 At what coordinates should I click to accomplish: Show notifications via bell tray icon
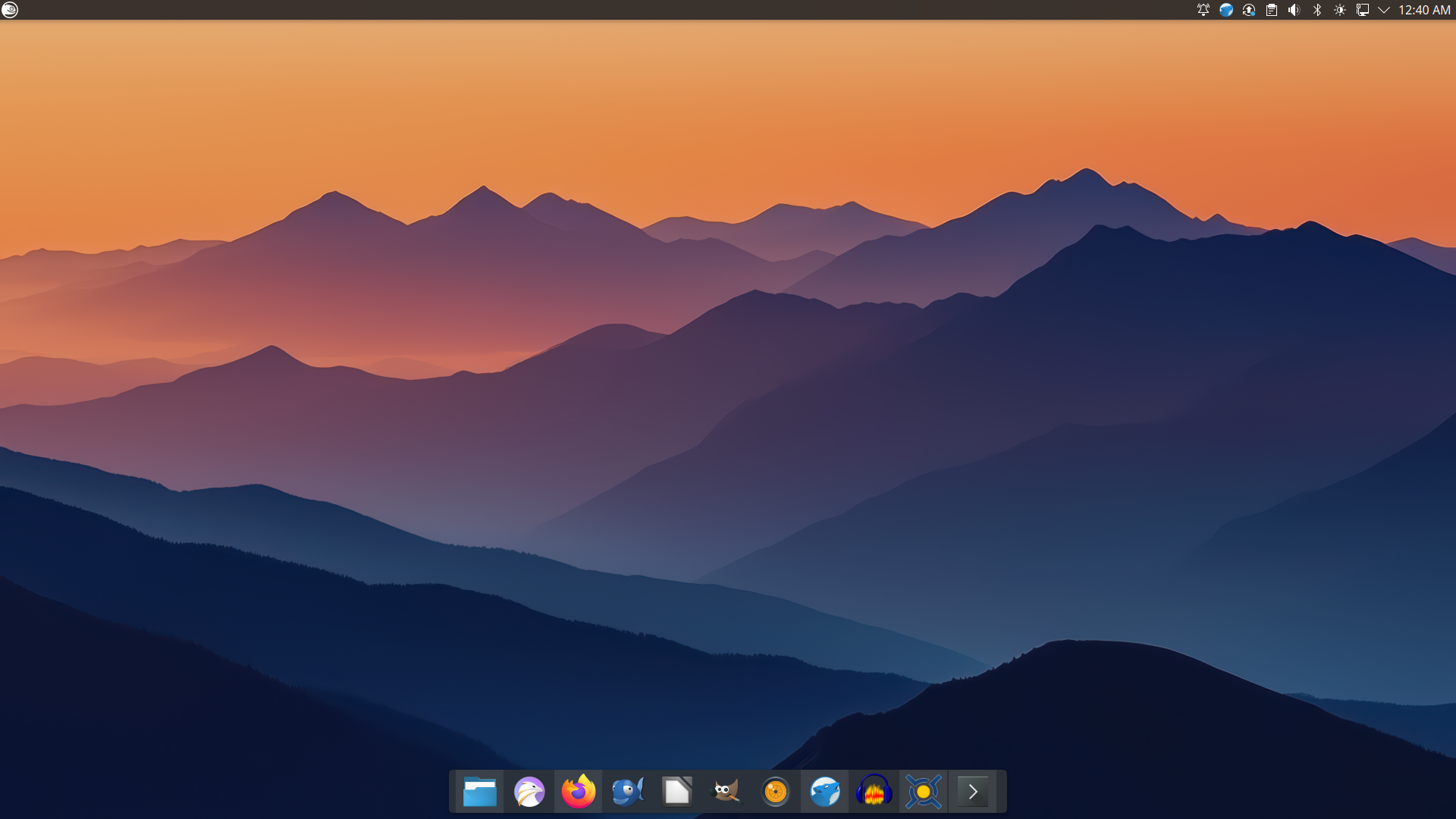pyautogui.click(x=1203, y=10)
